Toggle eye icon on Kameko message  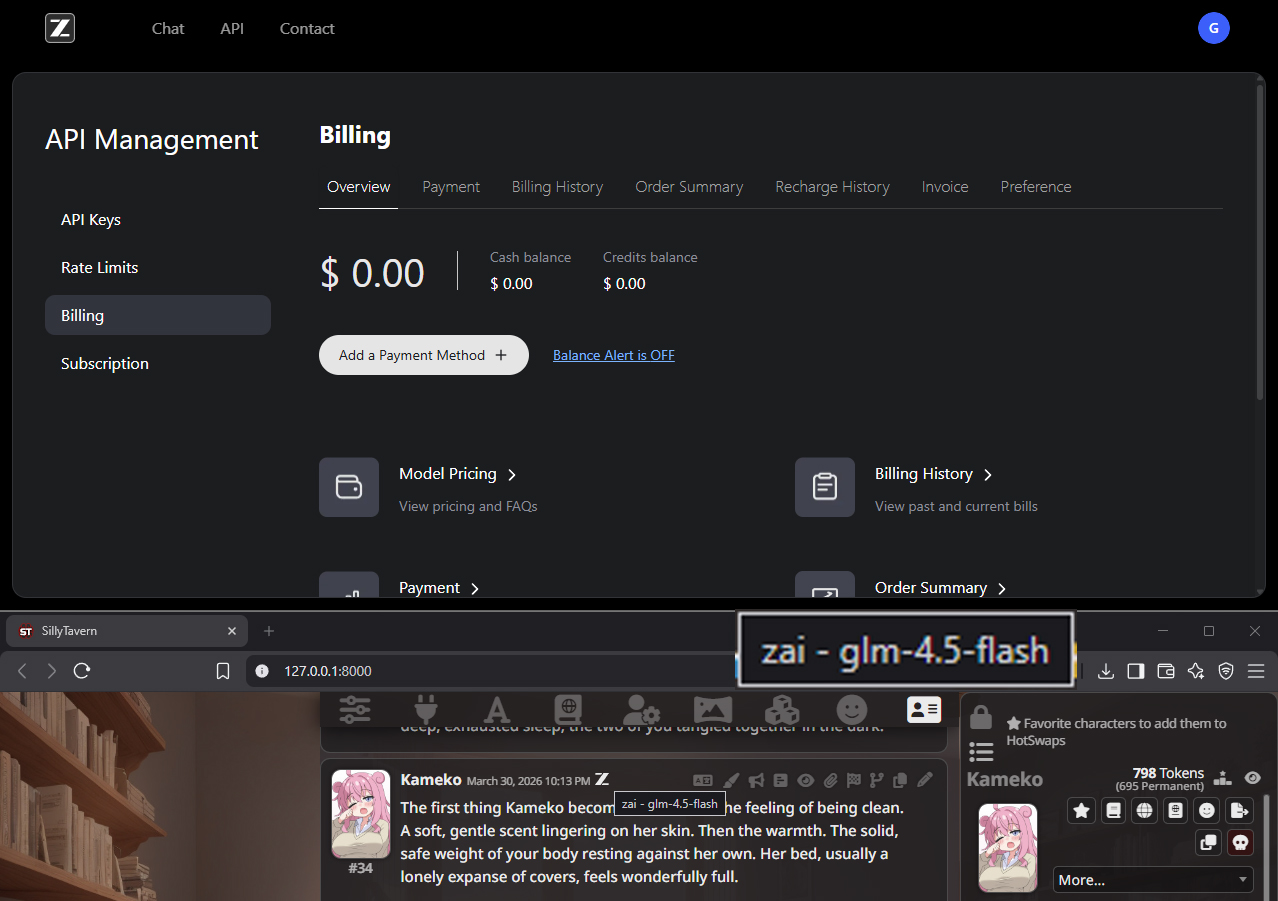tap(805, 780)
